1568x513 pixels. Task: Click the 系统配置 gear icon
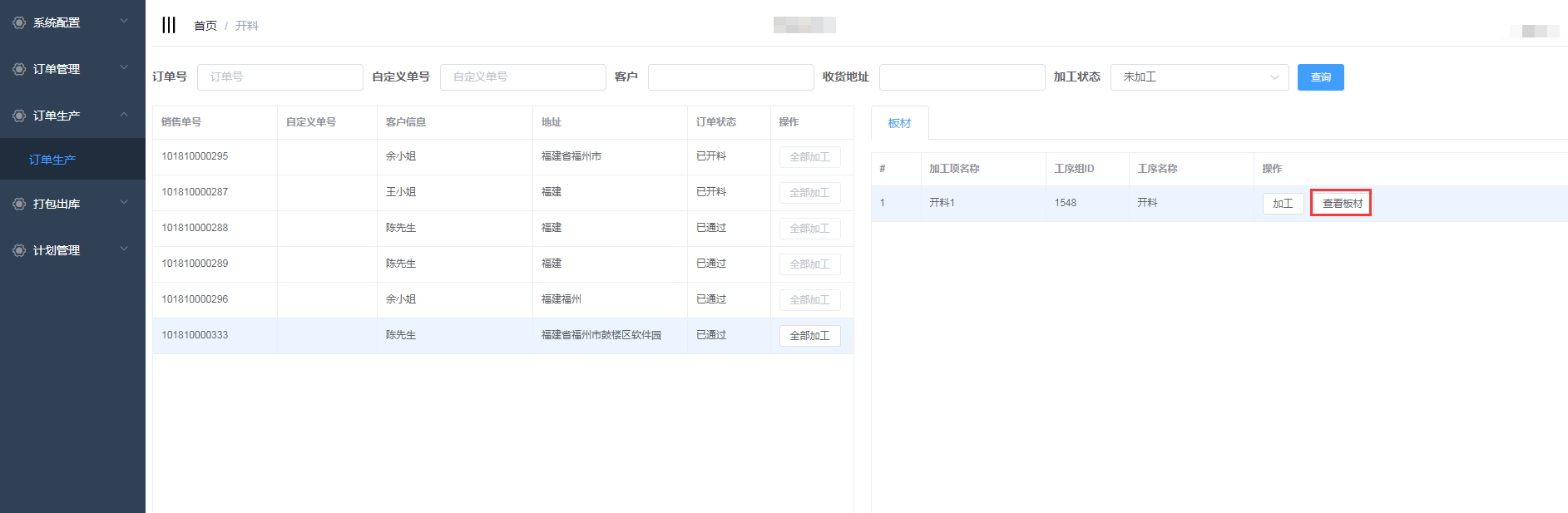[x=19, y=22]
